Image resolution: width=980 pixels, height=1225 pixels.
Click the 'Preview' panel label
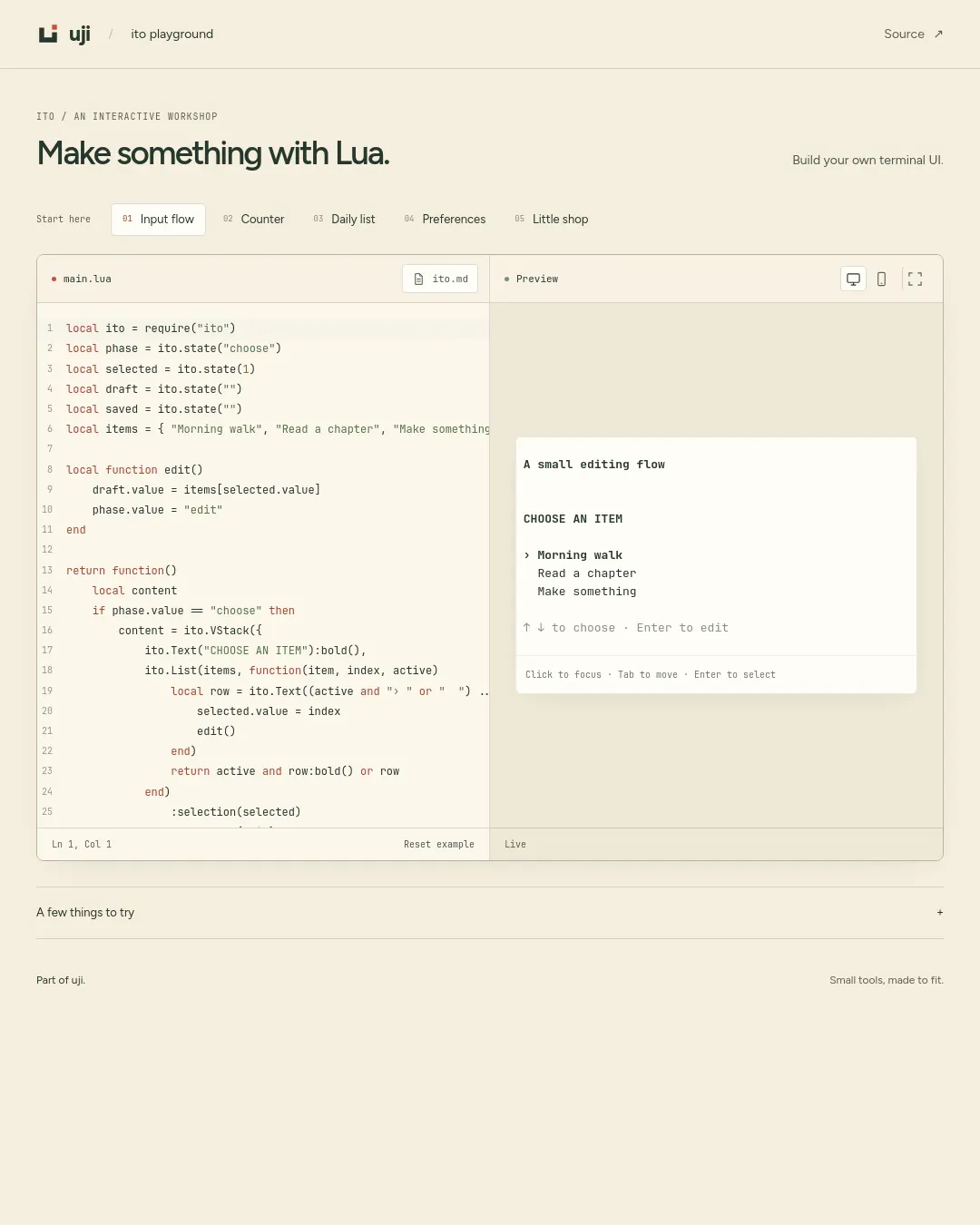(x=537, y=279)
